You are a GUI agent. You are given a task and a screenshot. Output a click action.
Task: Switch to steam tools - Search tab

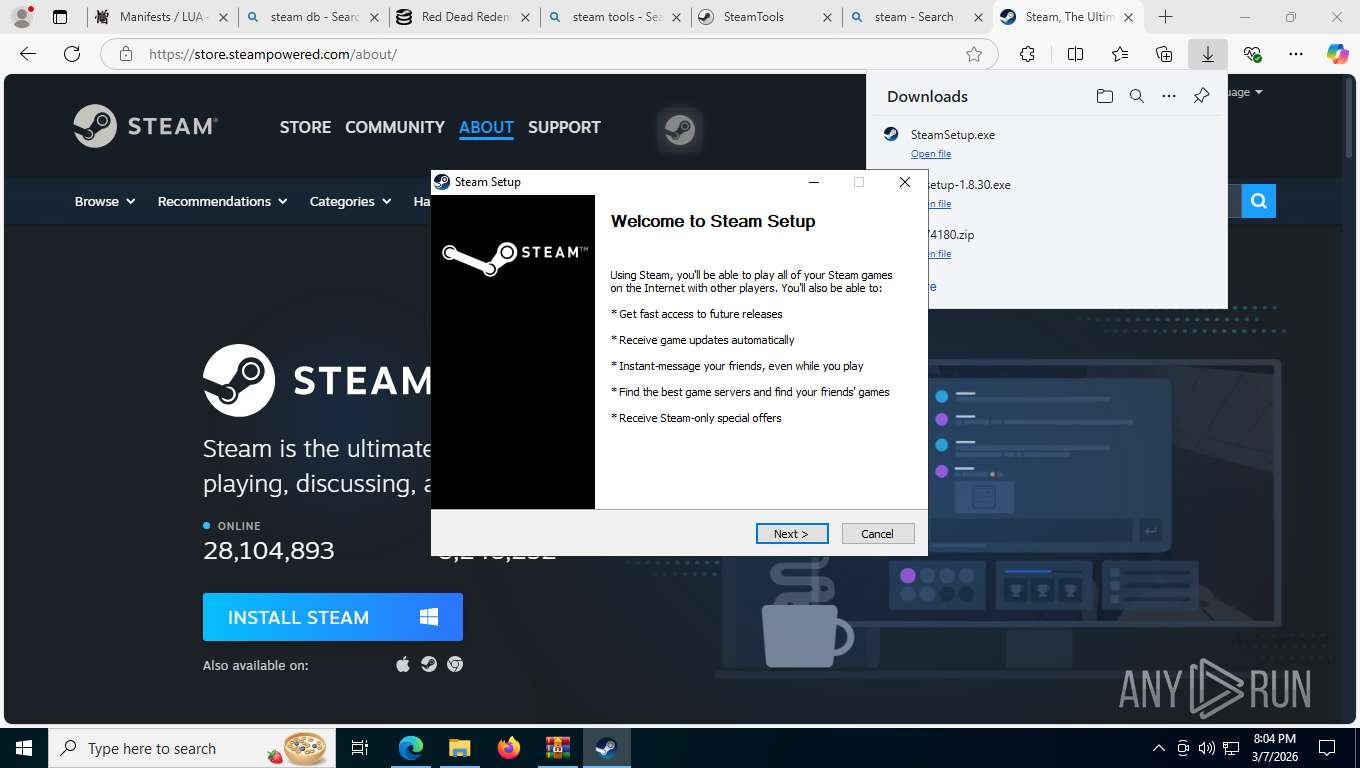point(615,17)
